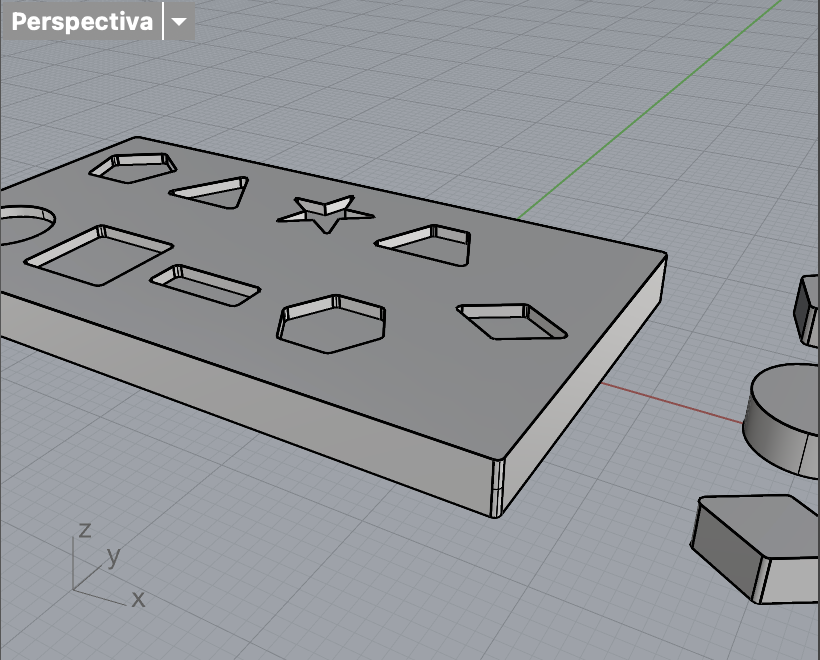
Task: Open the Perspectiva viewport dropdown arrow
Action: coord(179,21)
